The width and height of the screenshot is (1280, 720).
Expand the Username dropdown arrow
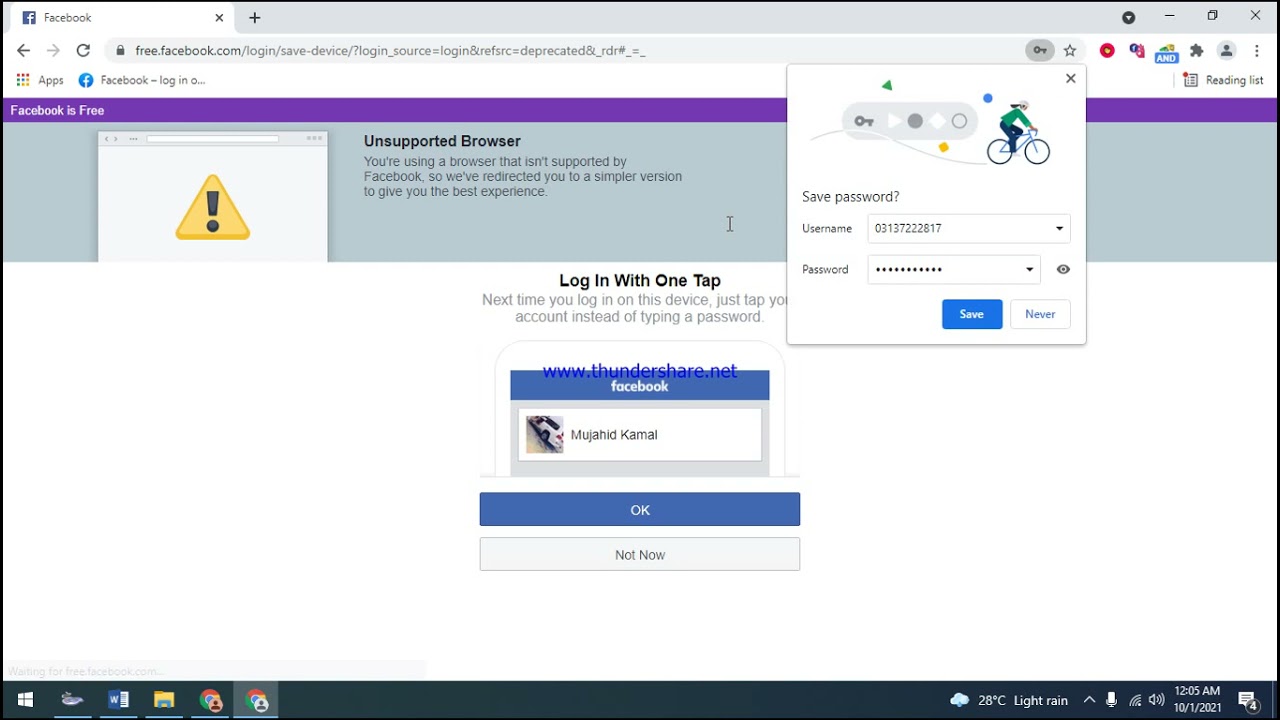(1059, 229)
